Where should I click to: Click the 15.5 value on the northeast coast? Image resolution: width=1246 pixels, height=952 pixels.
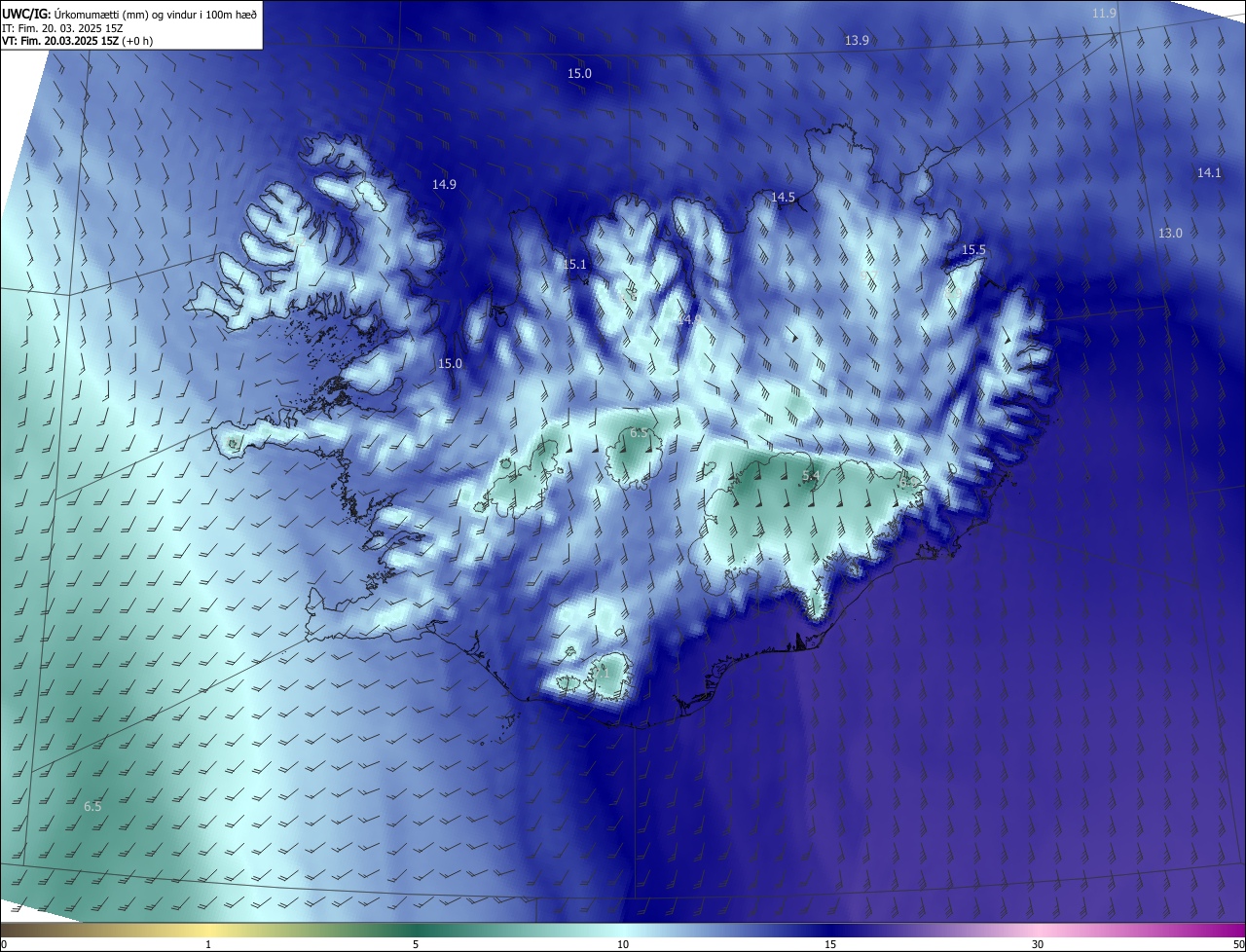coord(973,249)
